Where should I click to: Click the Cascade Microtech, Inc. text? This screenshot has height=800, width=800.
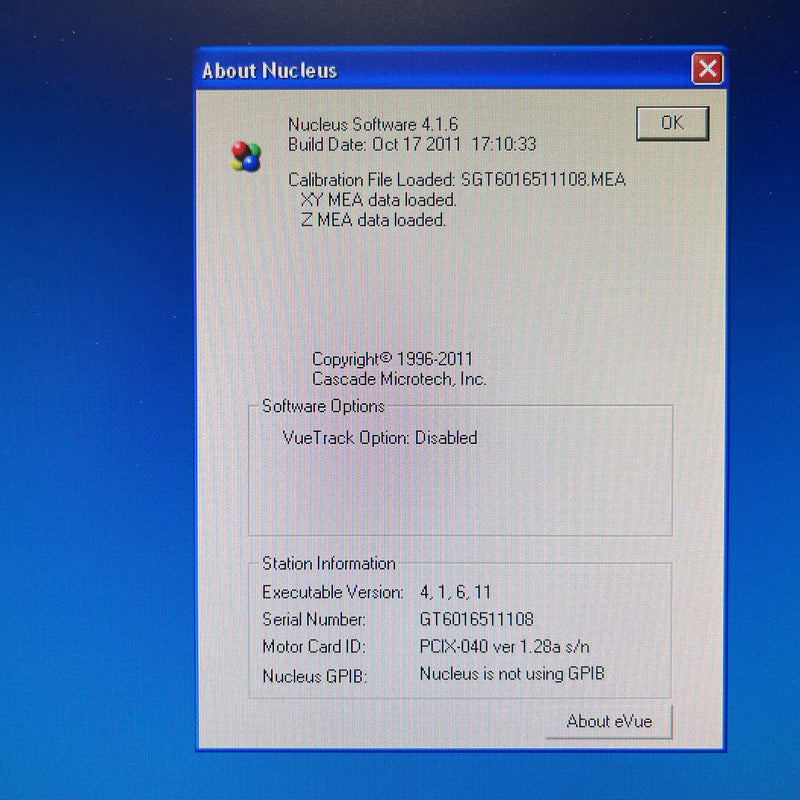pyautogui.click(x=399, y=379)
